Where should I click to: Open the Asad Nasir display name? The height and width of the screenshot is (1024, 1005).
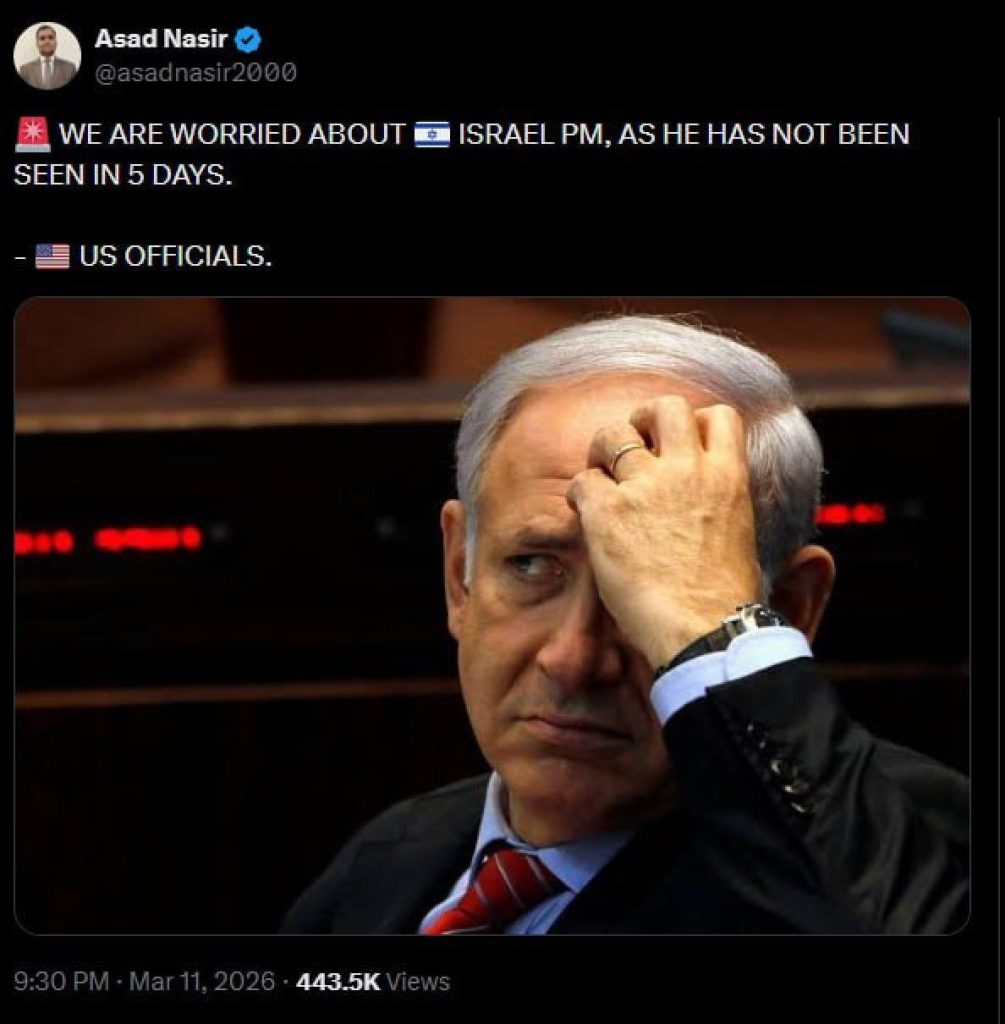[x=161, y=39]
